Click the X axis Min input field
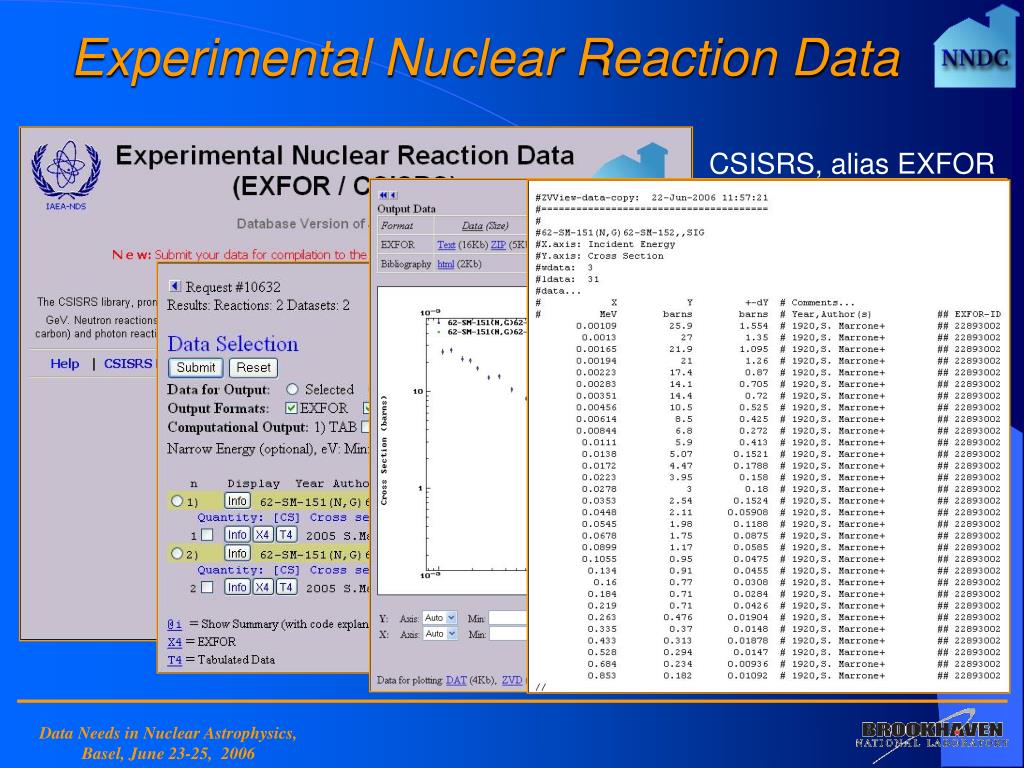The height and width of the screenshot is (768, 1024). pyautogui.click(x=507, y=633)
